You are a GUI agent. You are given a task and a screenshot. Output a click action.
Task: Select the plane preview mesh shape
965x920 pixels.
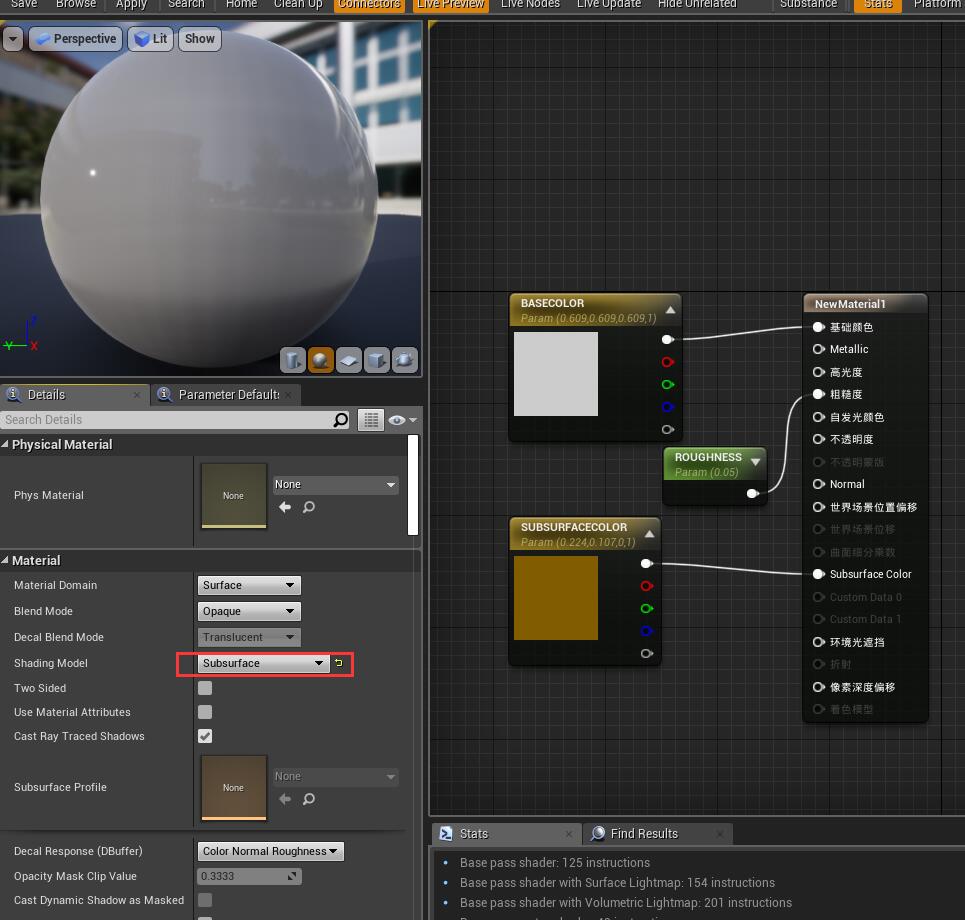point(348,361)
